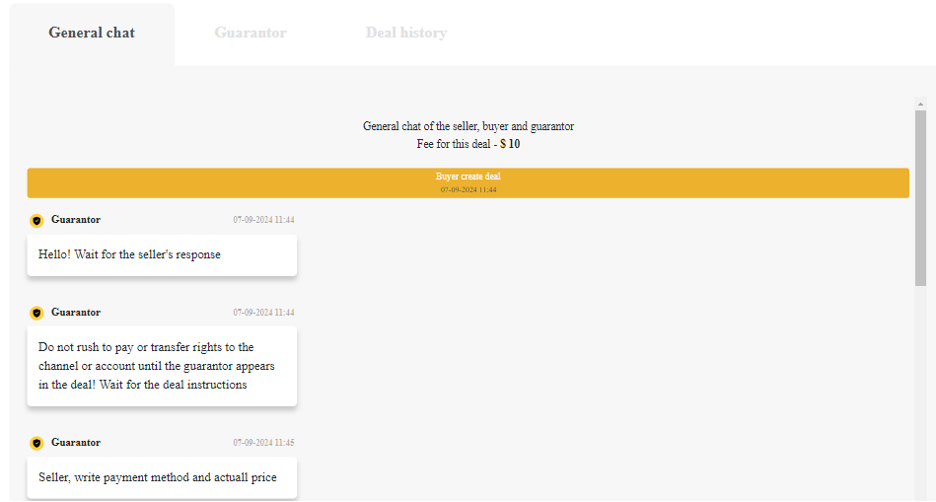Switch to the General chat tab
Screen dimensions: 936x502
[x=92, y=33]
